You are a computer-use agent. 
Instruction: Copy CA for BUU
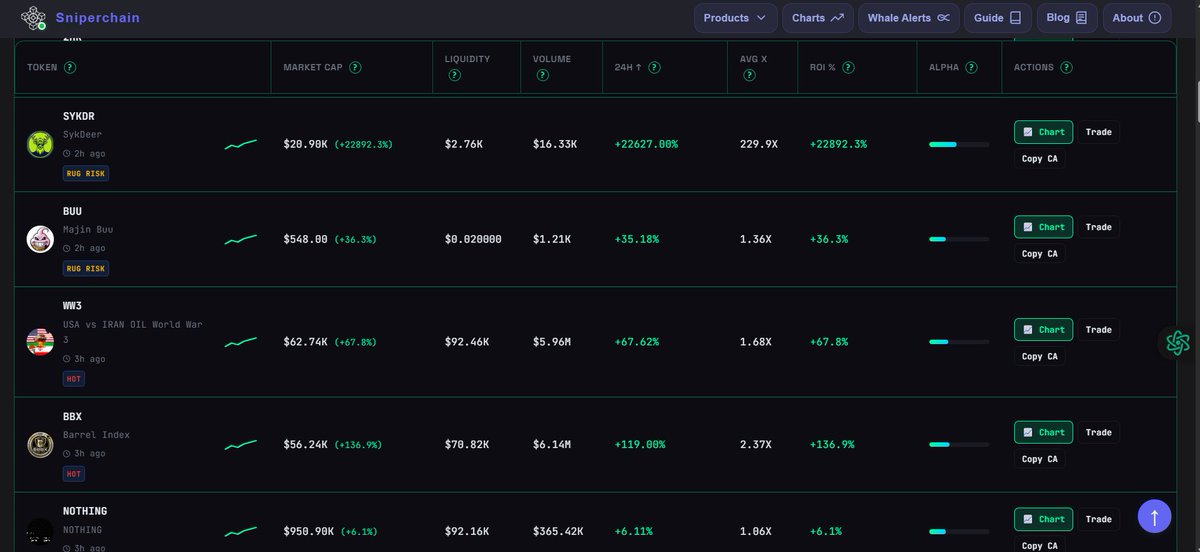click(x=1040, y=254)
